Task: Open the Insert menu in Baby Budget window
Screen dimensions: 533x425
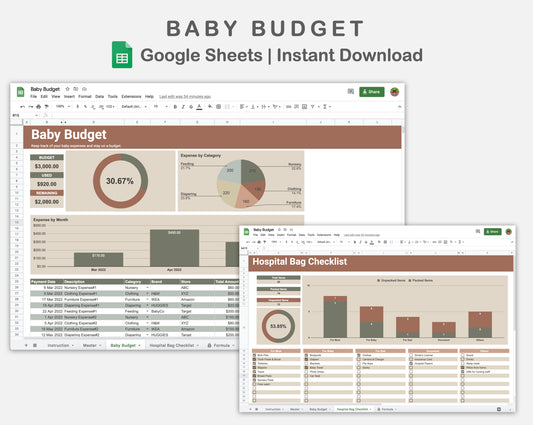Action: coord(69,97)
